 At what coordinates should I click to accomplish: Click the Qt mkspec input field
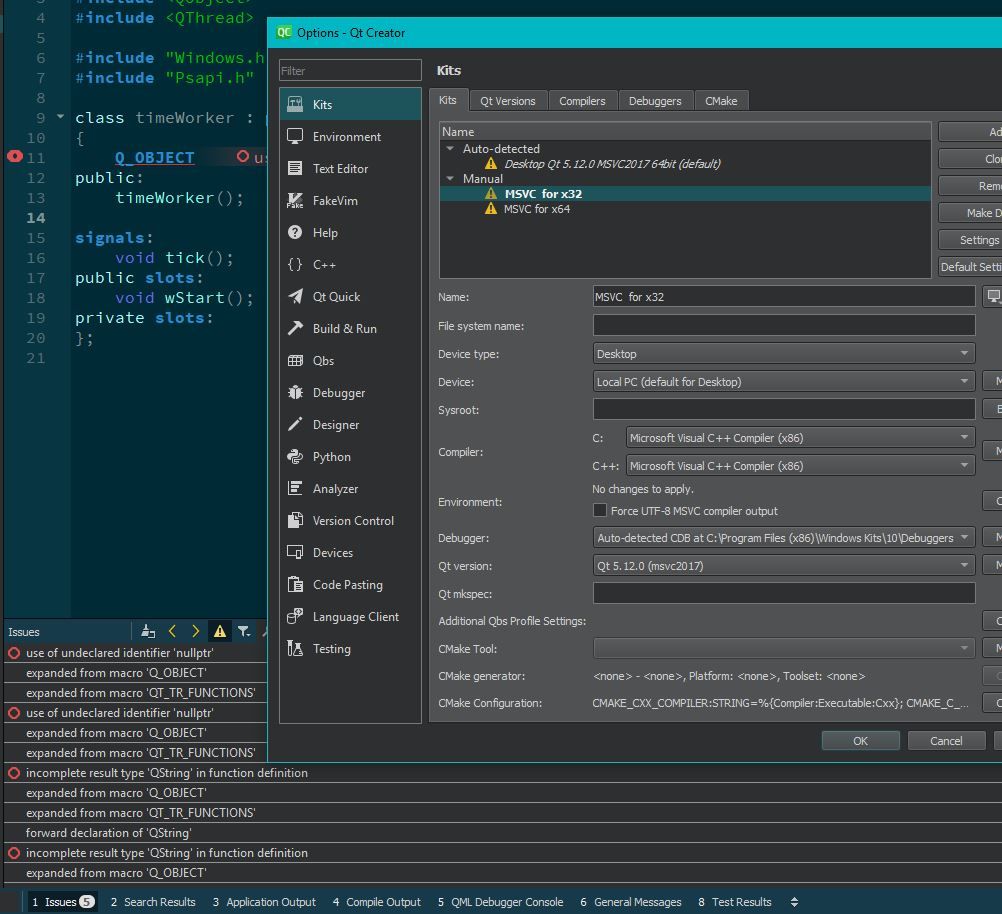[784, 593]
